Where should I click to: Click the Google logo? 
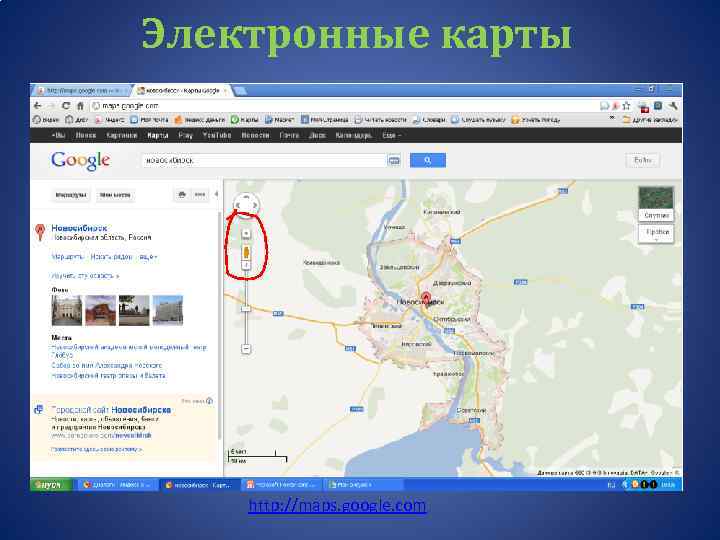pyautogui.click(x=80, y=161)
